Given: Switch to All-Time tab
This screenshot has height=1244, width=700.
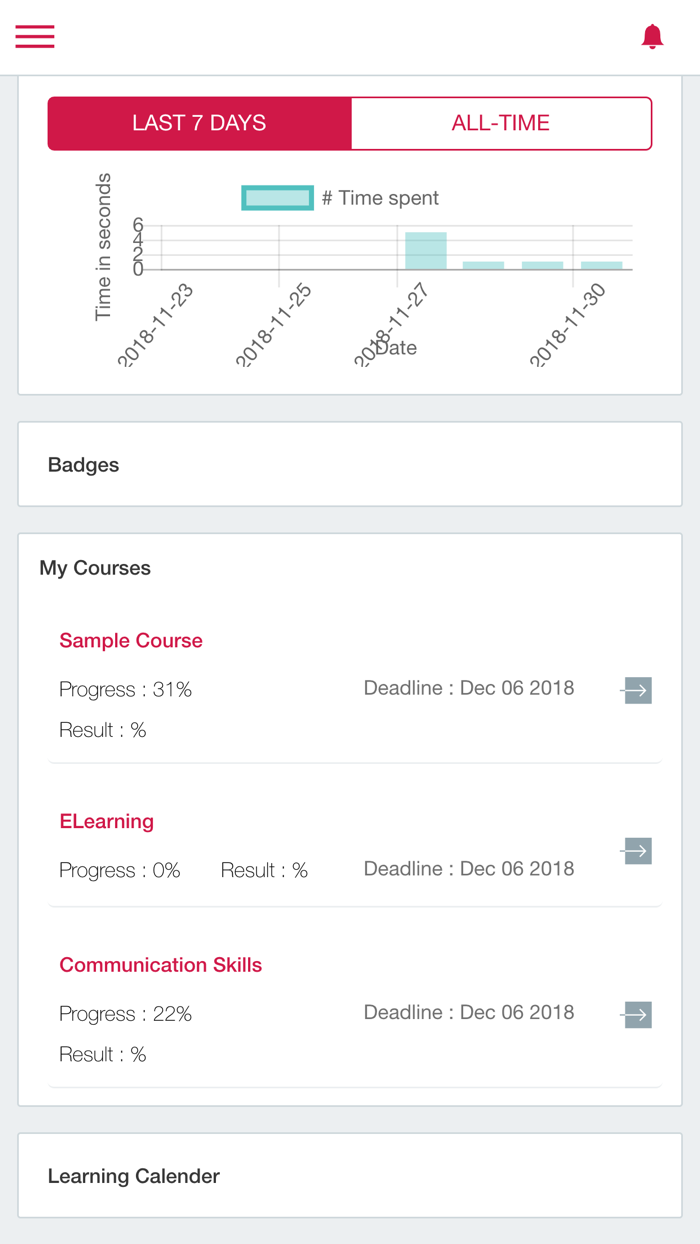Looking at the screenshot, I should tap(501, 123).
